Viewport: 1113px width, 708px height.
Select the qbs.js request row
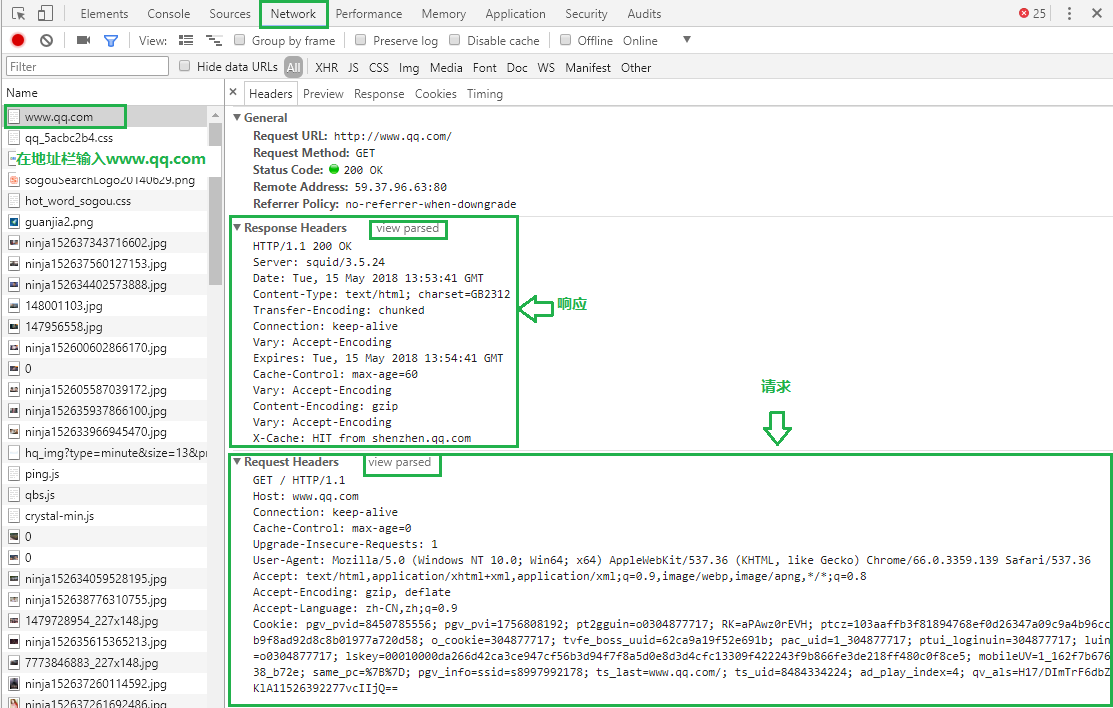[106, 495]
